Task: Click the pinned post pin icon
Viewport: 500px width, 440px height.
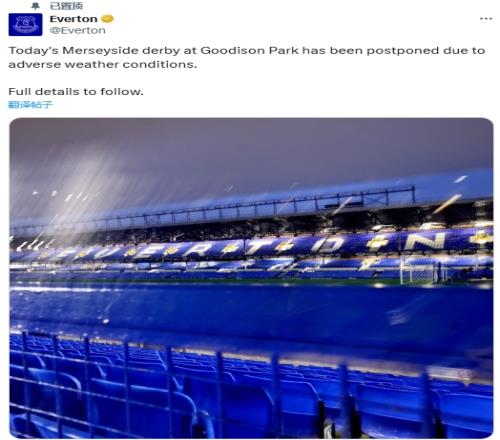Action: click(x=35, y=6)
